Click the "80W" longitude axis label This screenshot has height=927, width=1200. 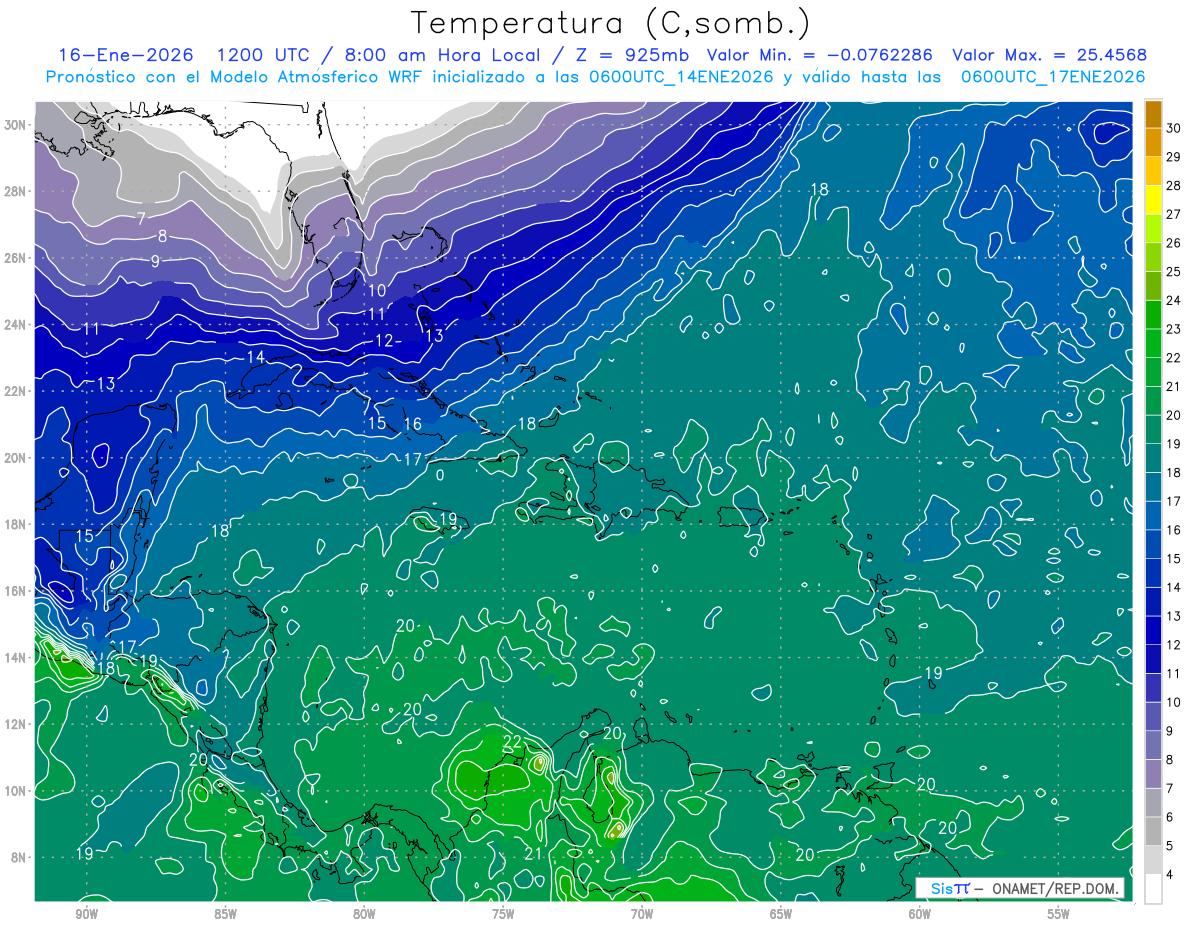point(364,915)
